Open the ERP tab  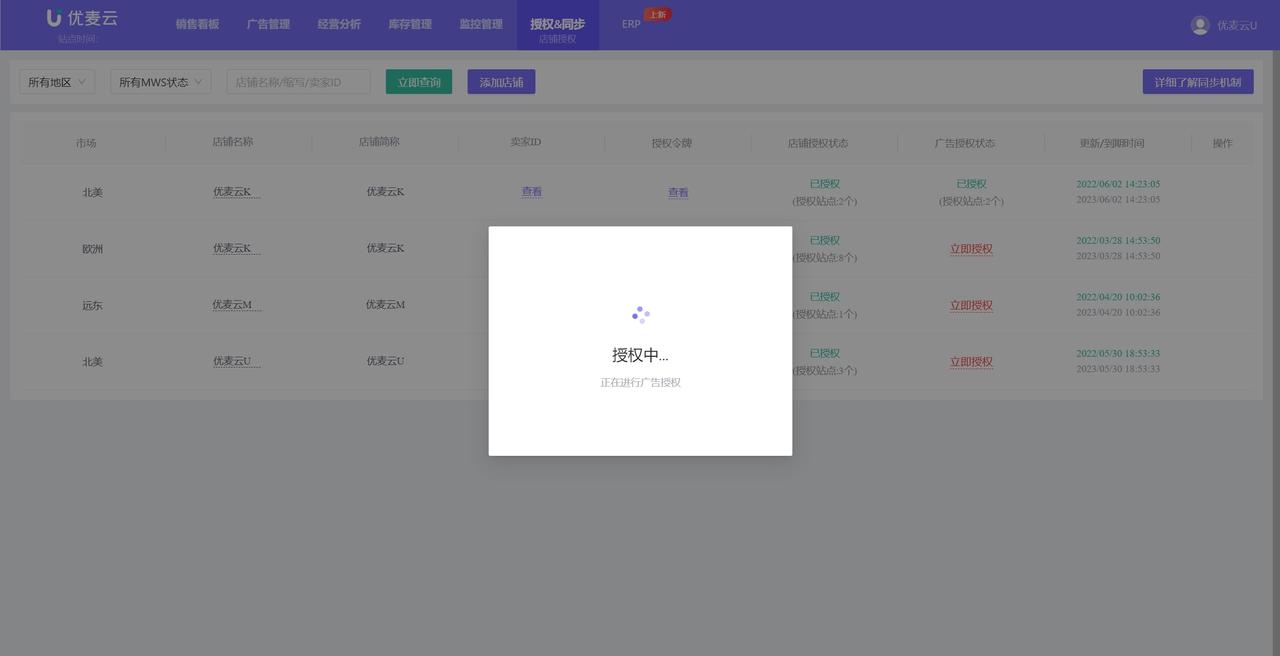coord(630,24)
